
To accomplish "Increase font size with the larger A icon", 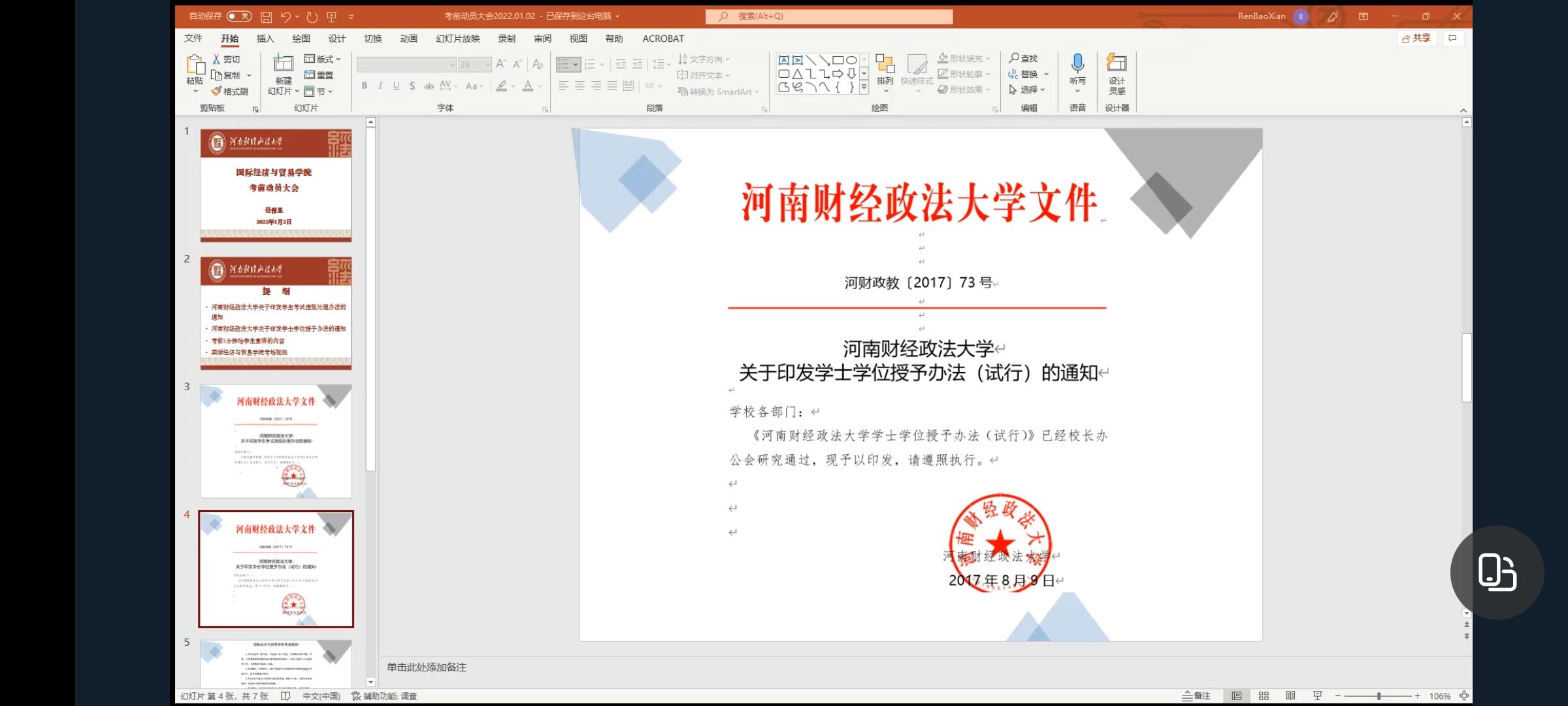I will point(500,64).
